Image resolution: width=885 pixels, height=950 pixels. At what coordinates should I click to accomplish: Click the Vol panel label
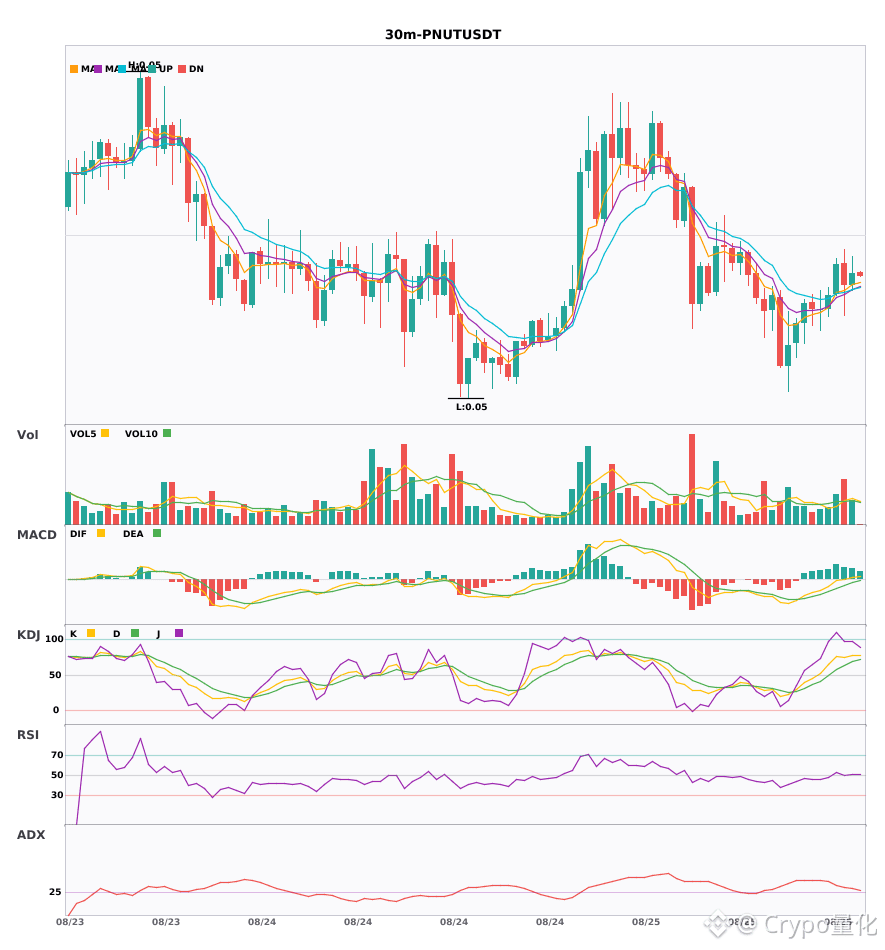27,435
